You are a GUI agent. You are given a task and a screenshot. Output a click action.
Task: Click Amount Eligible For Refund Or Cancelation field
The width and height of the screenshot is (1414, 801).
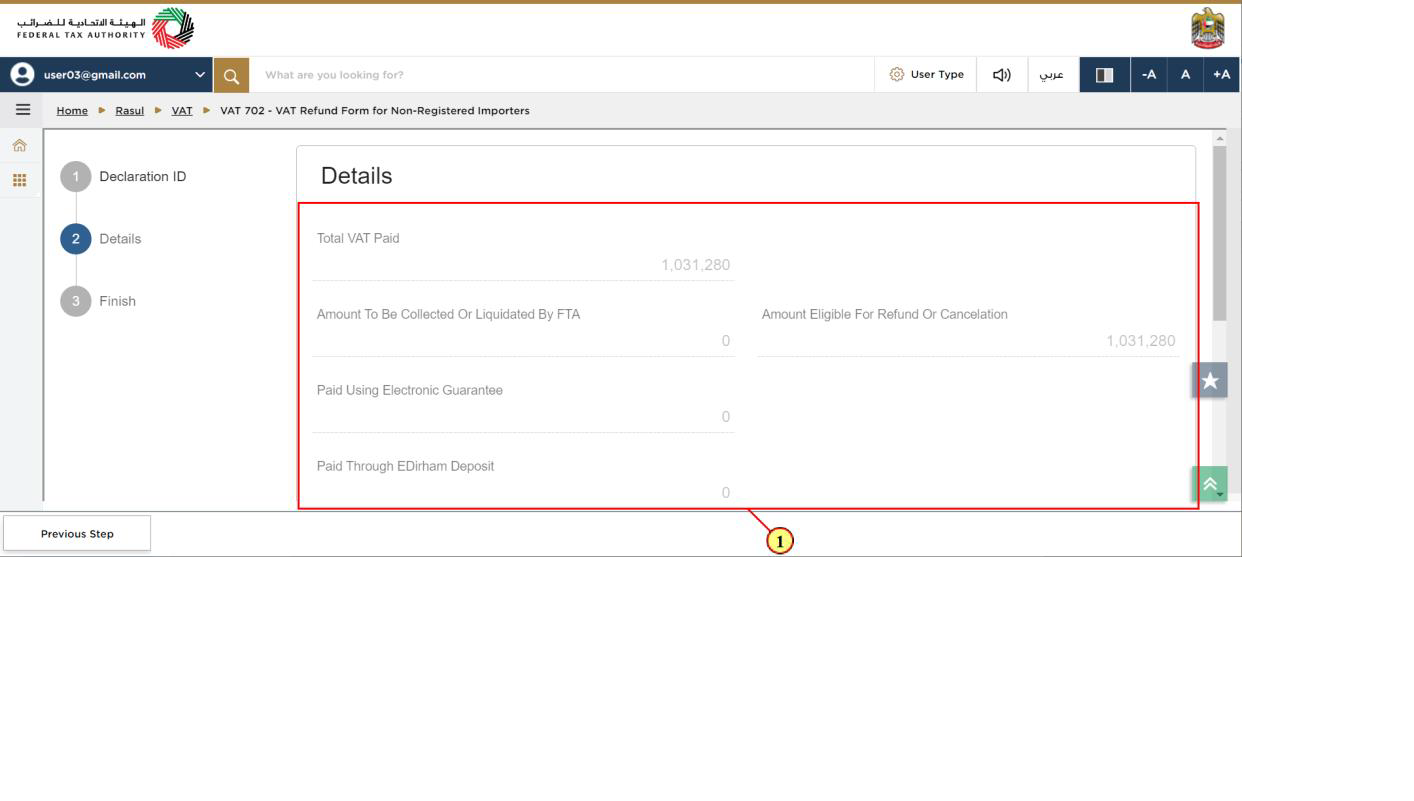pyautogui.click(x=968, y=341)
